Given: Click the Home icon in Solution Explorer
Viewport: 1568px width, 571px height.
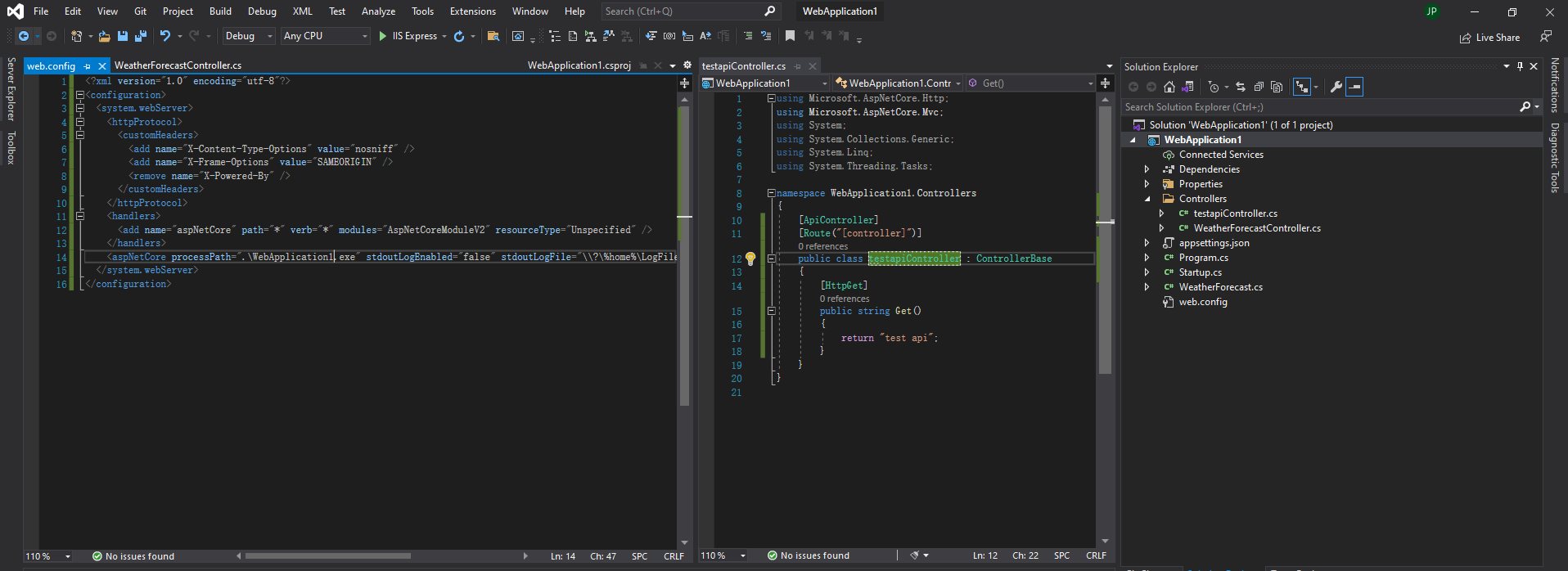Looking at the screenshot, I should pos(1169,87).
